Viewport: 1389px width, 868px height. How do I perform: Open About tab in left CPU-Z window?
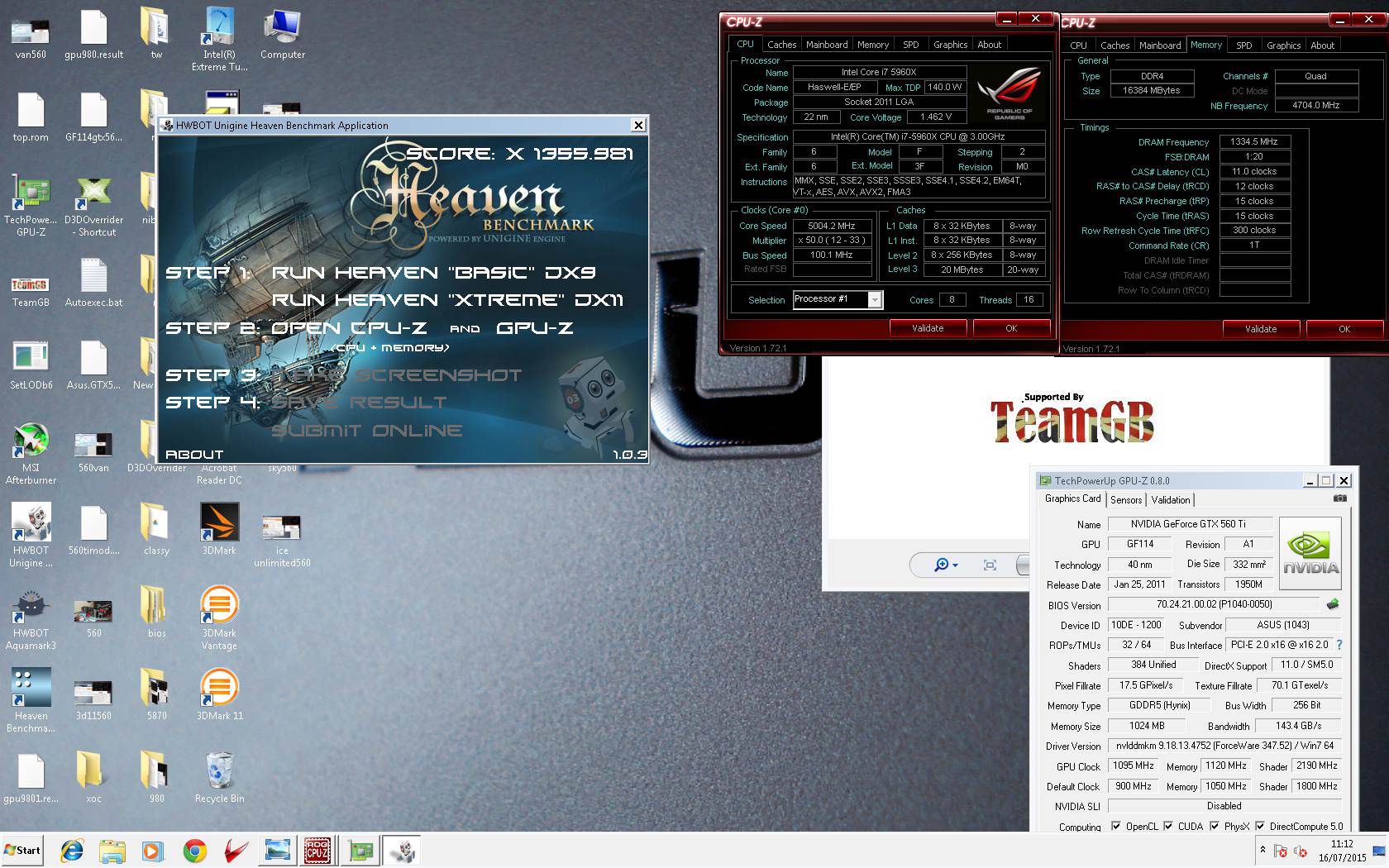pos(989,45)
